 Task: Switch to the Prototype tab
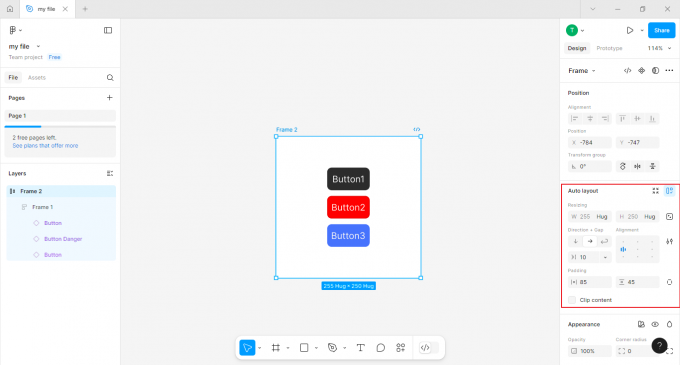coord(609,48)
